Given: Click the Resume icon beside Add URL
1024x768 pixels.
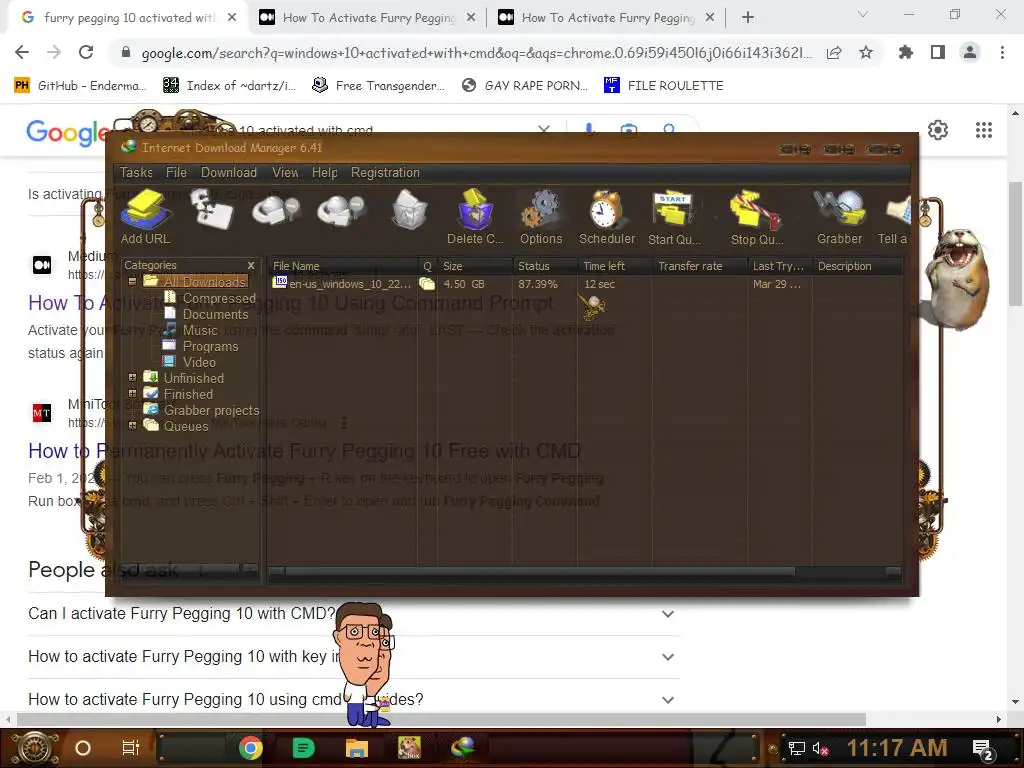Looking at the screenshot, I should click(x=211, y=210).
